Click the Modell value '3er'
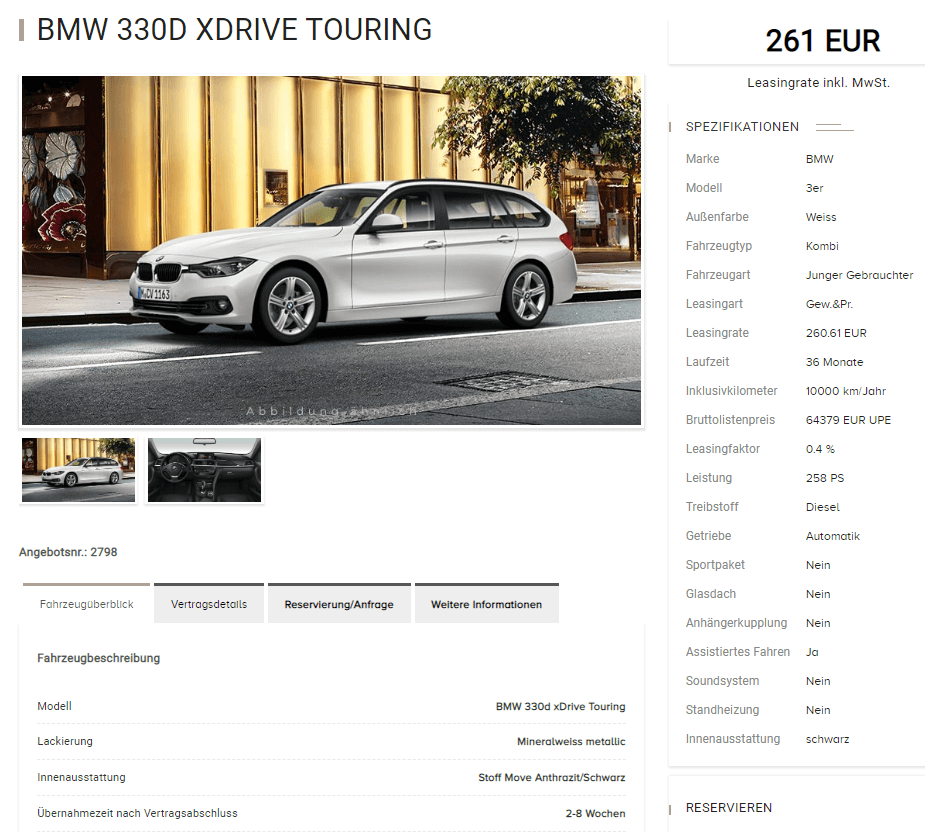 [814, 188]
